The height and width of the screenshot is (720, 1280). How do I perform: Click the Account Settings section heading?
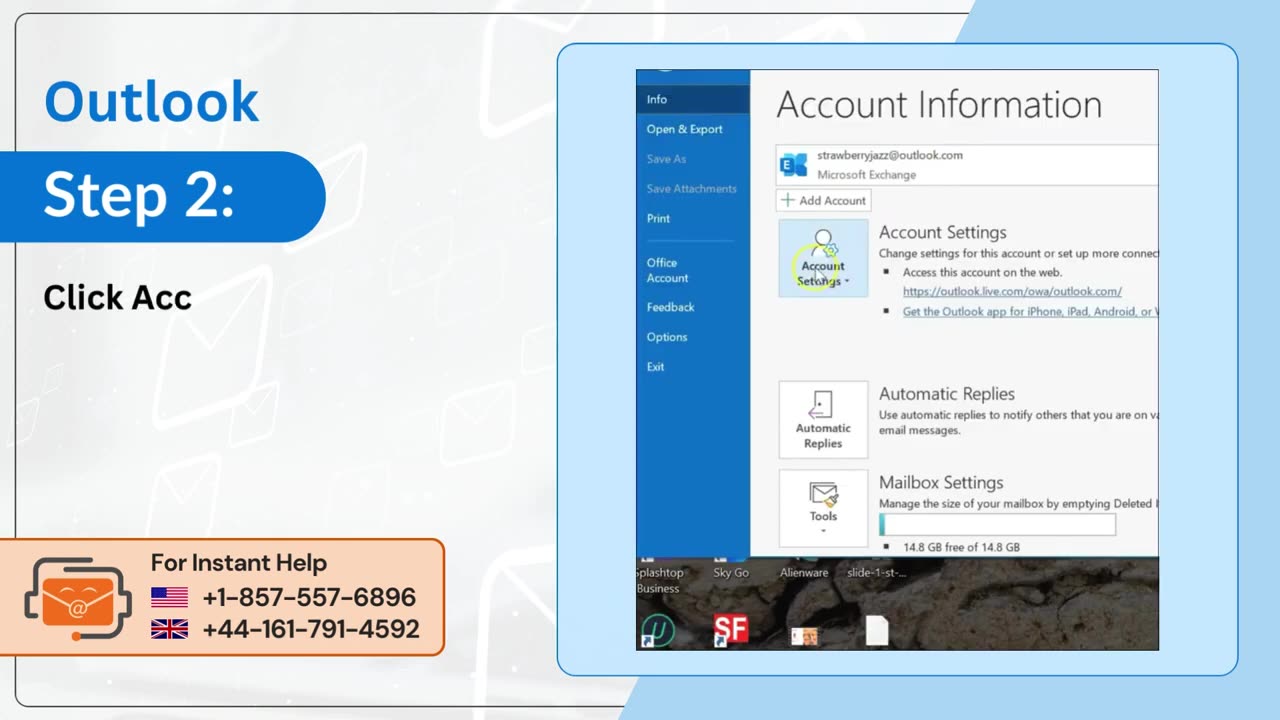(943, 232)
